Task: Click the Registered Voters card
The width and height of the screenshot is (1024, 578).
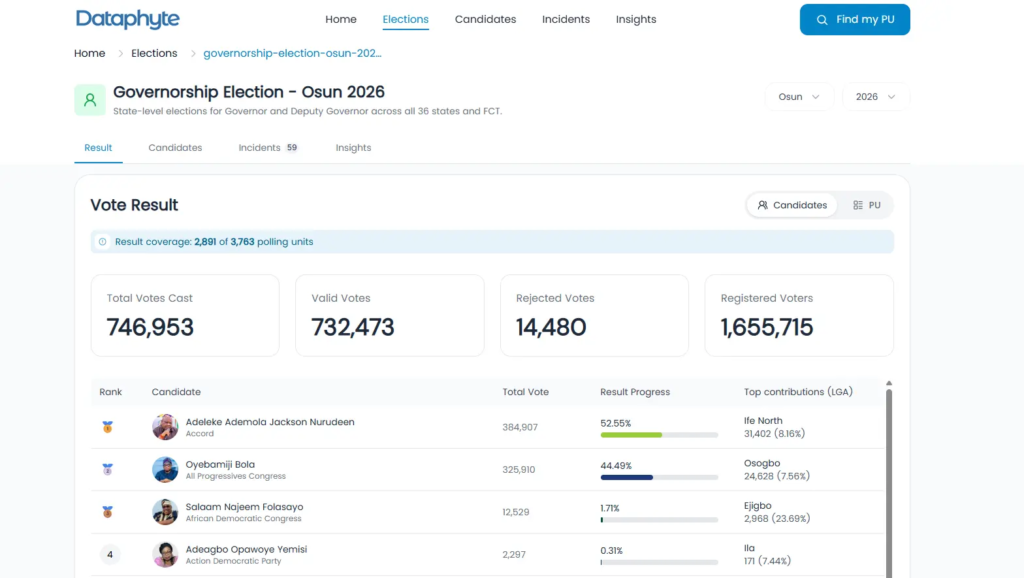Action: pos(799,315)
